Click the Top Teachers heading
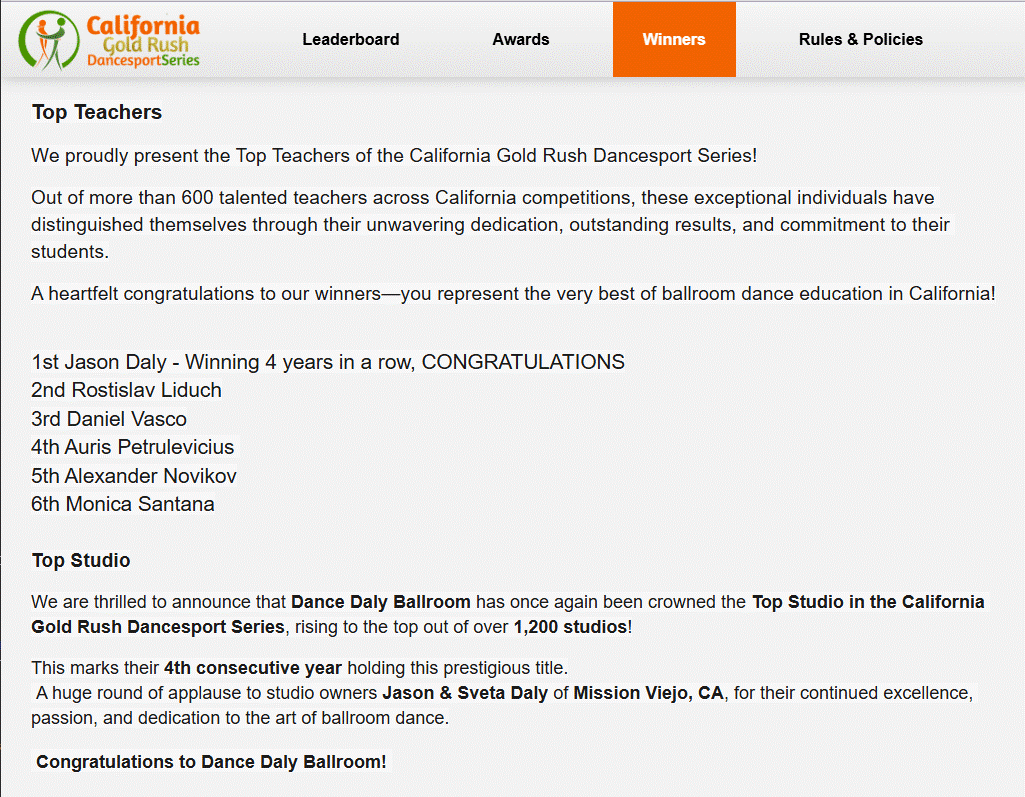The image size is (1025, 797). 97,113
